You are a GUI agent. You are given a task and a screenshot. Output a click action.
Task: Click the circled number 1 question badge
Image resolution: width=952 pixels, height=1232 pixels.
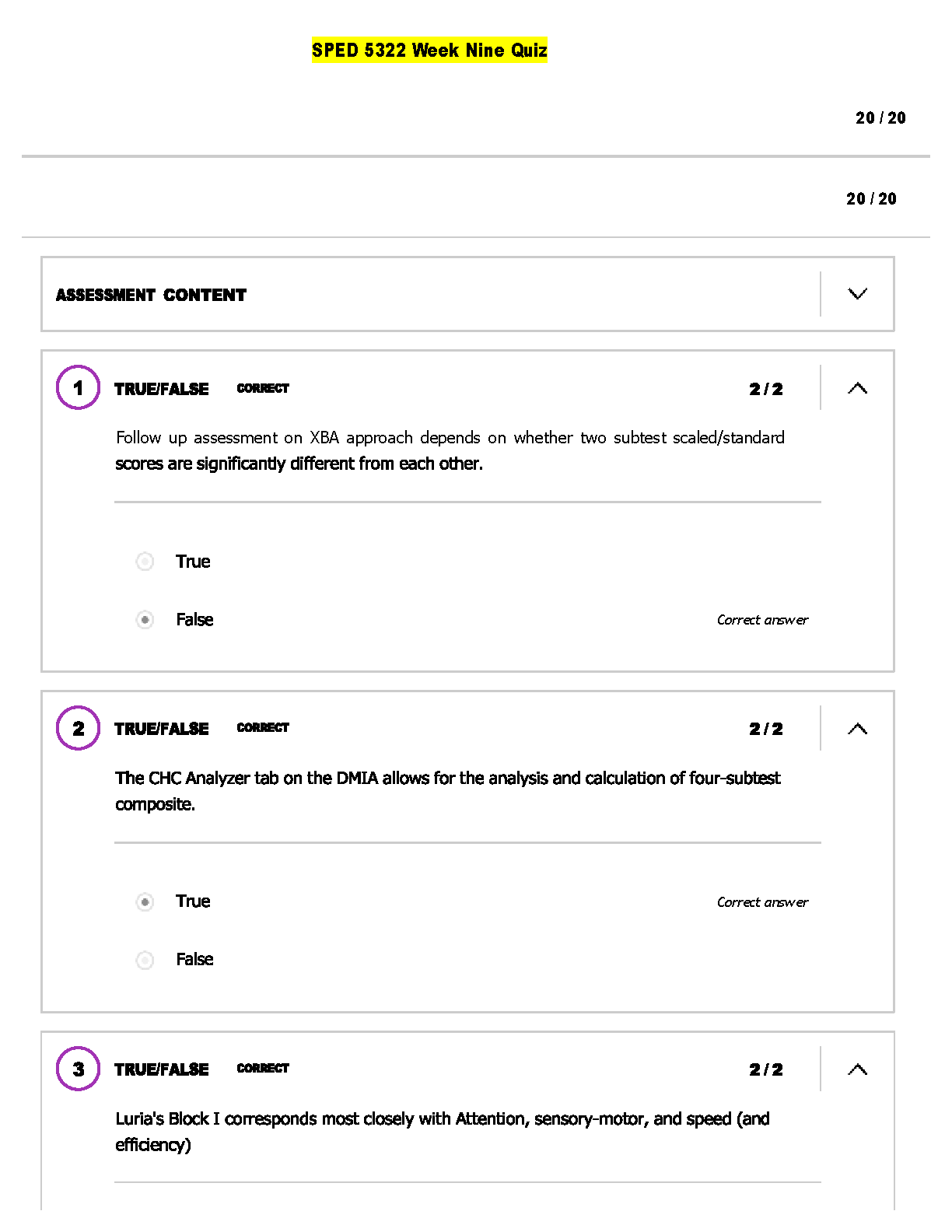[x=78, y=387]
